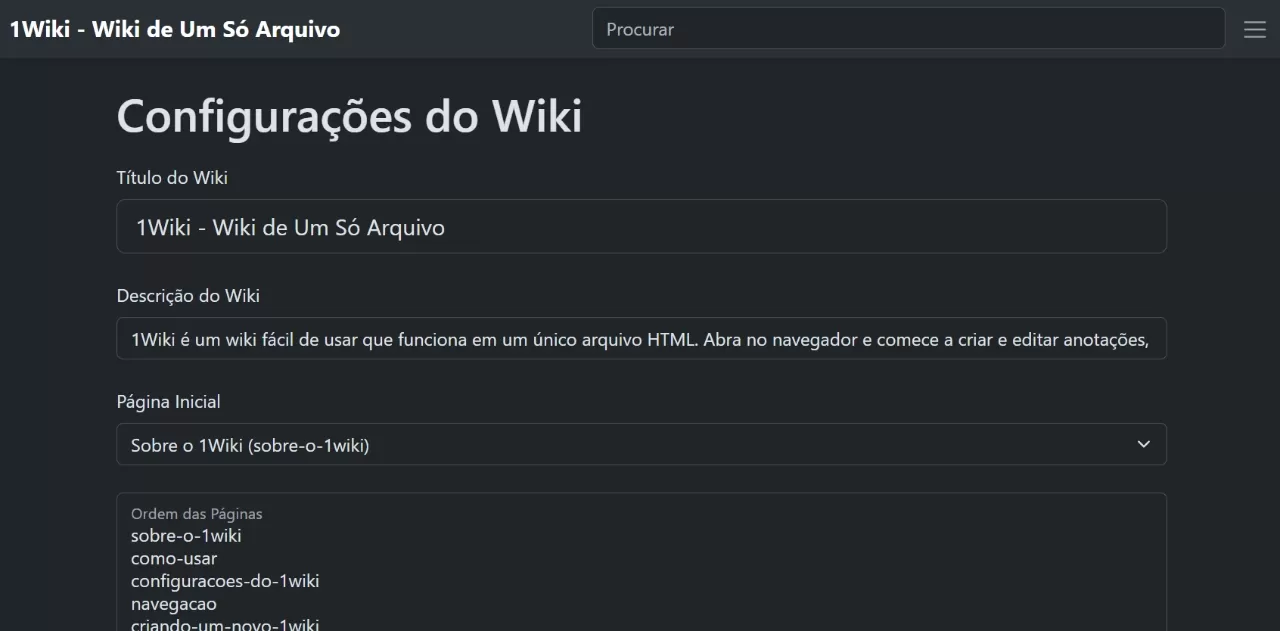Viewport: 1280px width, 631px height.
Task: Click the dropdown chevron of Página Inicial
Action: (1144, 444)
